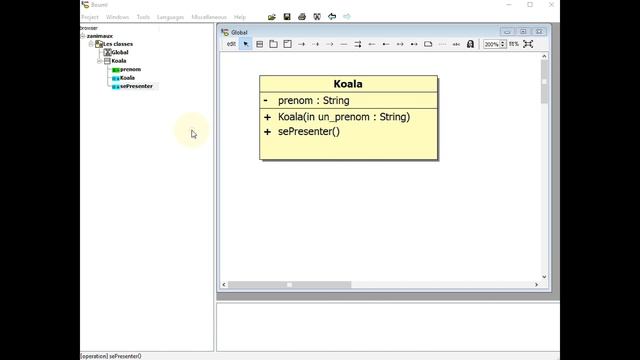Choose the abc text tool
Screen dimensions: 640x360
pyautogui.click(x=456, y=44)
